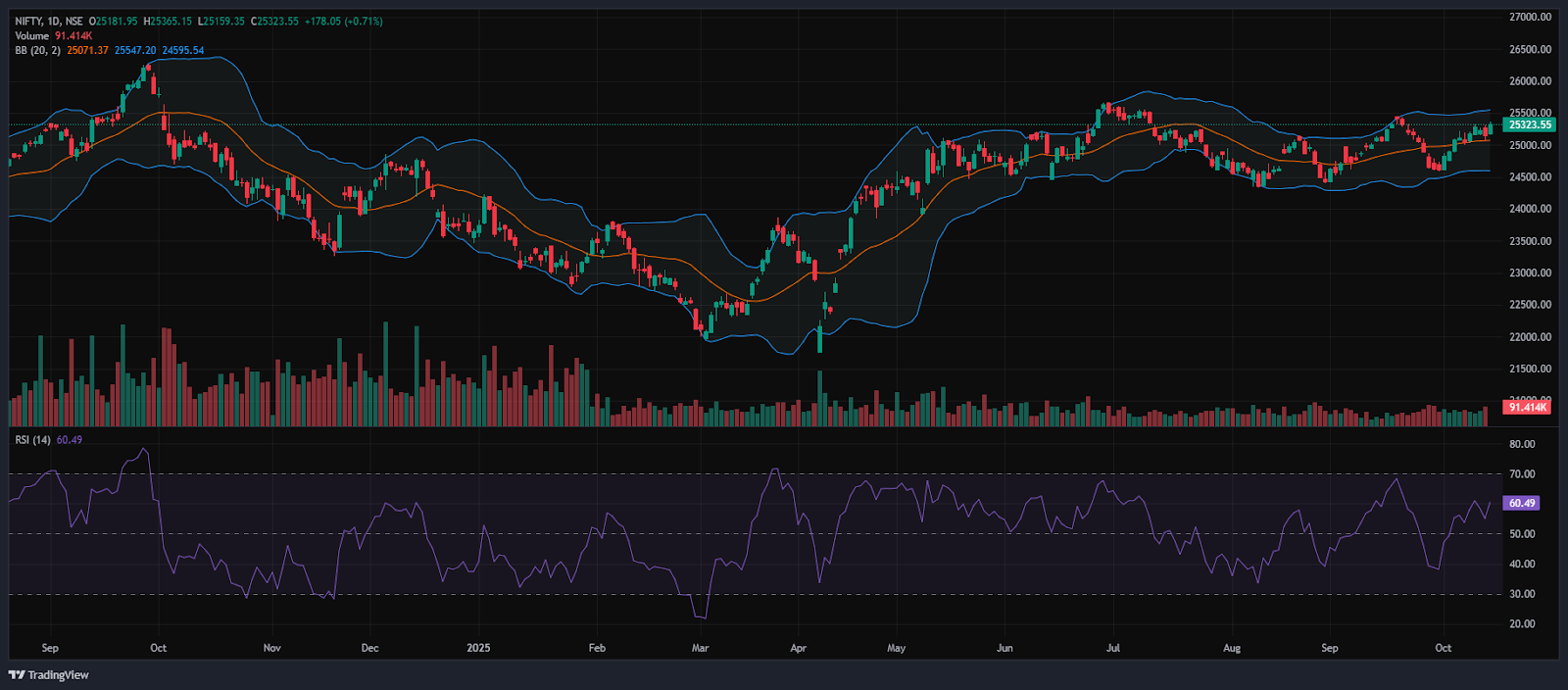This screenshot has width=1568, height=690.
Task: Select the NIFTY, 1D, NSE symbol title
Action: (x=48, y=21)
